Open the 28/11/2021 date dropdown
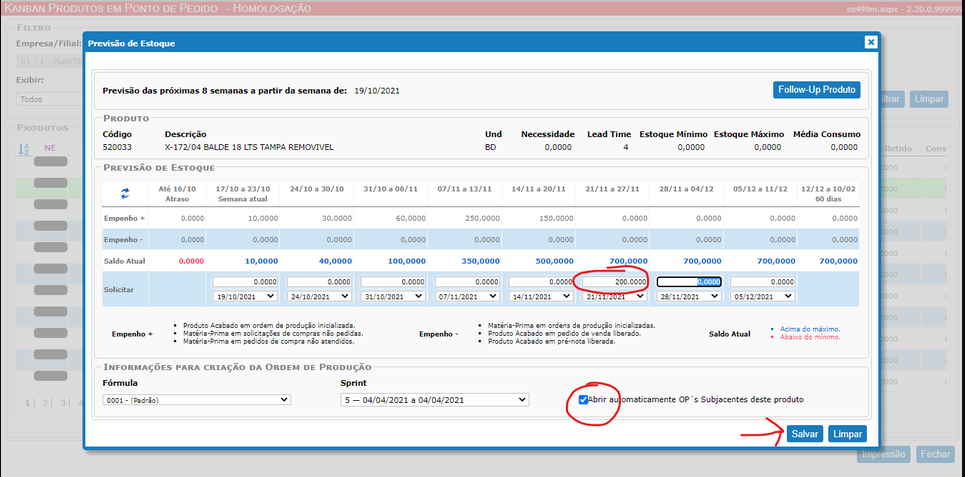The height and width of the screenshot is (477, 965). point(689,296)
